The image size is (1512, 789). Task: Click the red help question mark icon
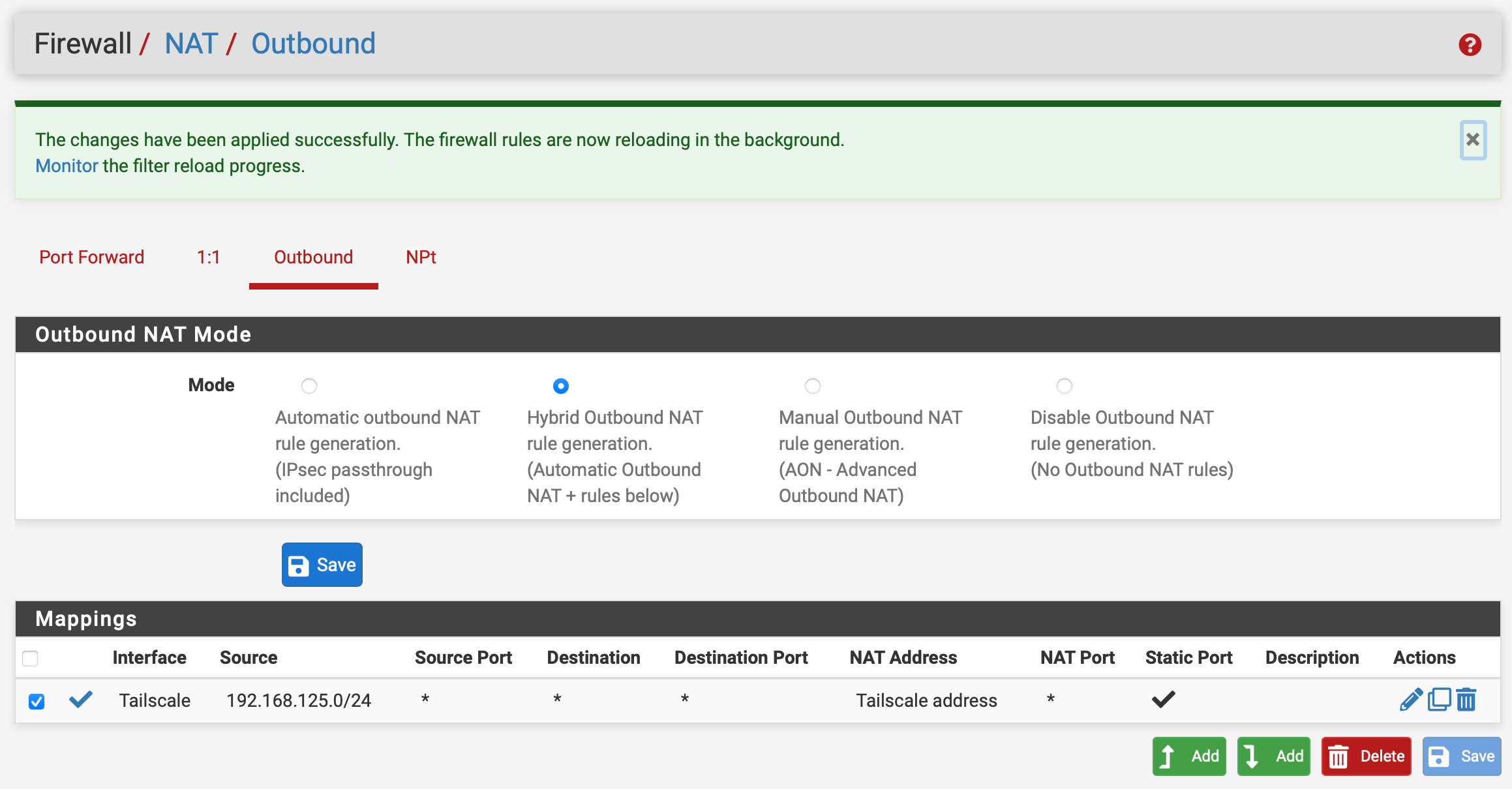(x=1470, y=45)
